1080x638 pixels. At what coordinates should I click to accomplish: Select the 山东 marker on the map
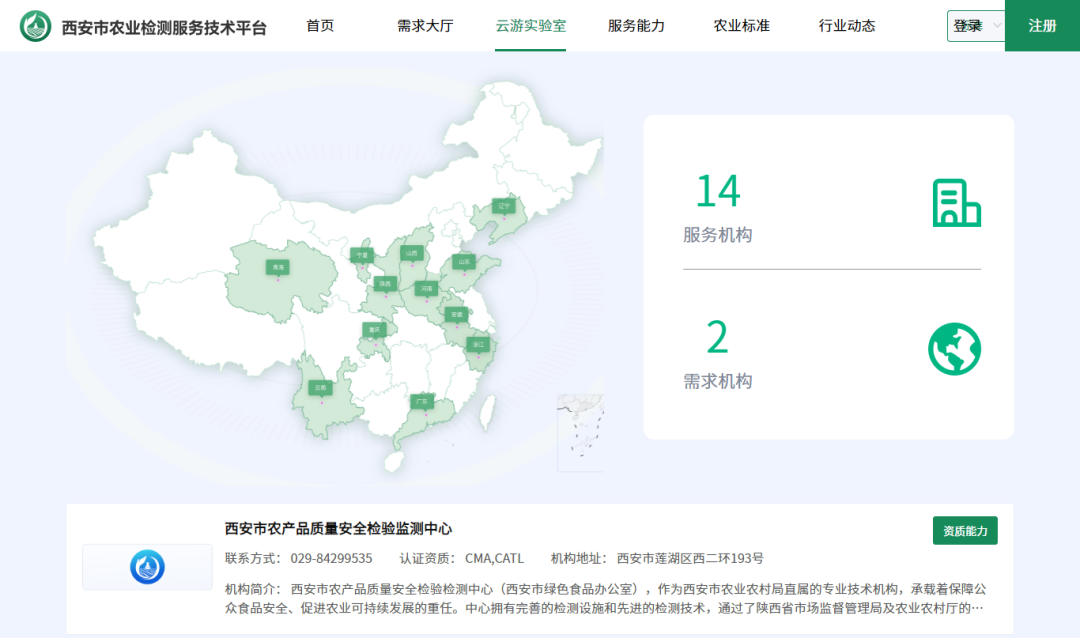click(x=464, y=262)
